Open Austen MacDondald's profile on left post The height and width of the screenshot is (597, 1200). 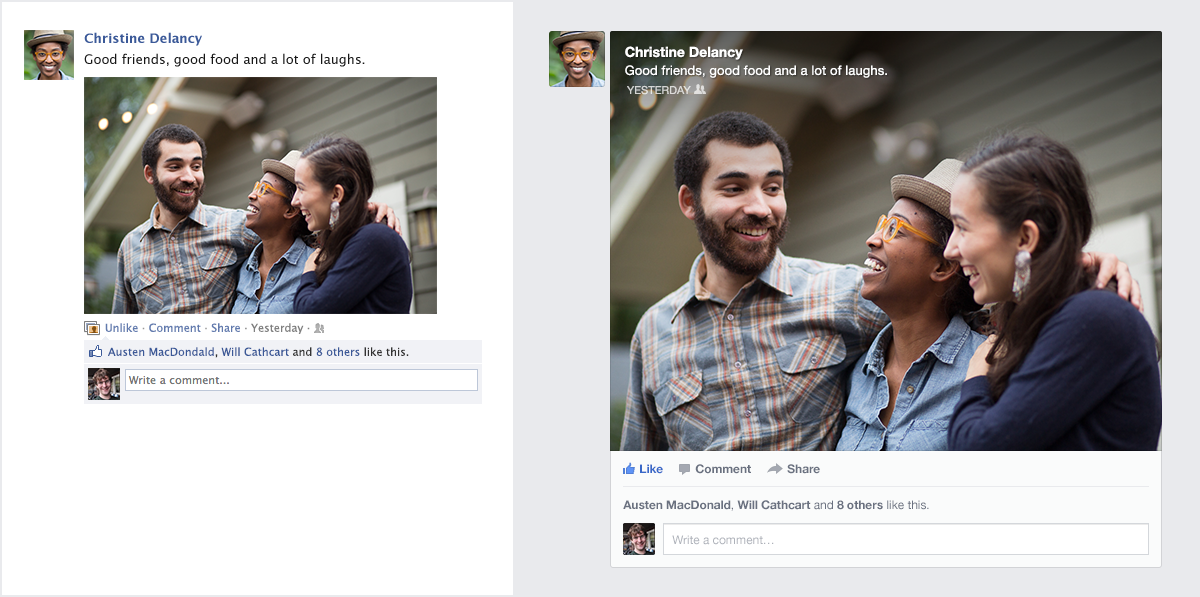[160, 352]
